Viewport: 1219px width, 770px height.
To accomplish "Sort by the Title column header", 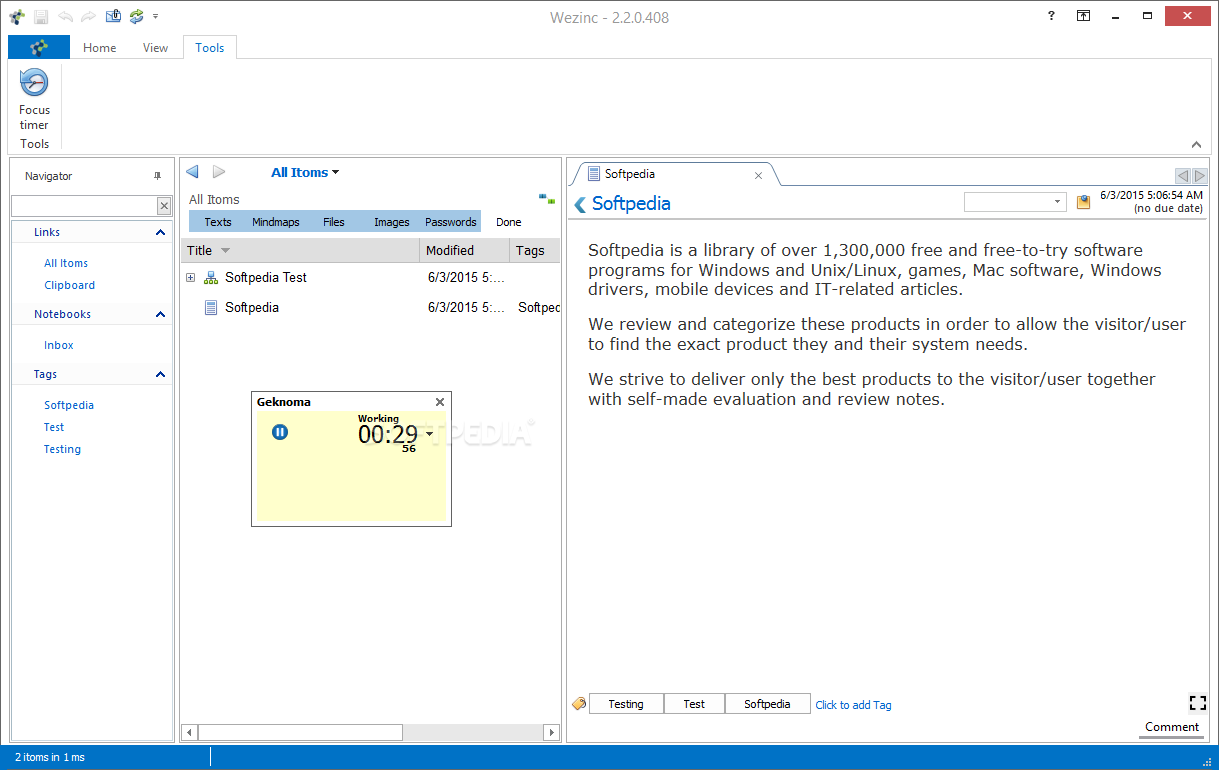I will pos(300,250).
